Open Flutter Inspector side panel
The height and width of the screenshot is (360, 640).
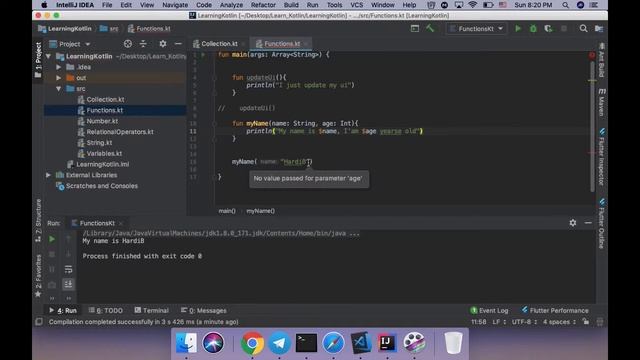[x=602, y=157]
